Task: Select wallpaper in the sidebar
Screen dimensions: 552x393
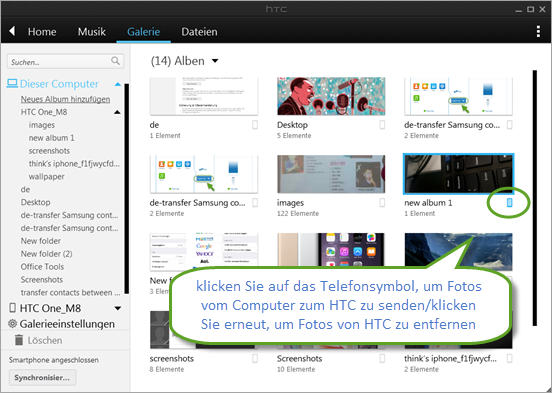Action: [x=46, y=177]
